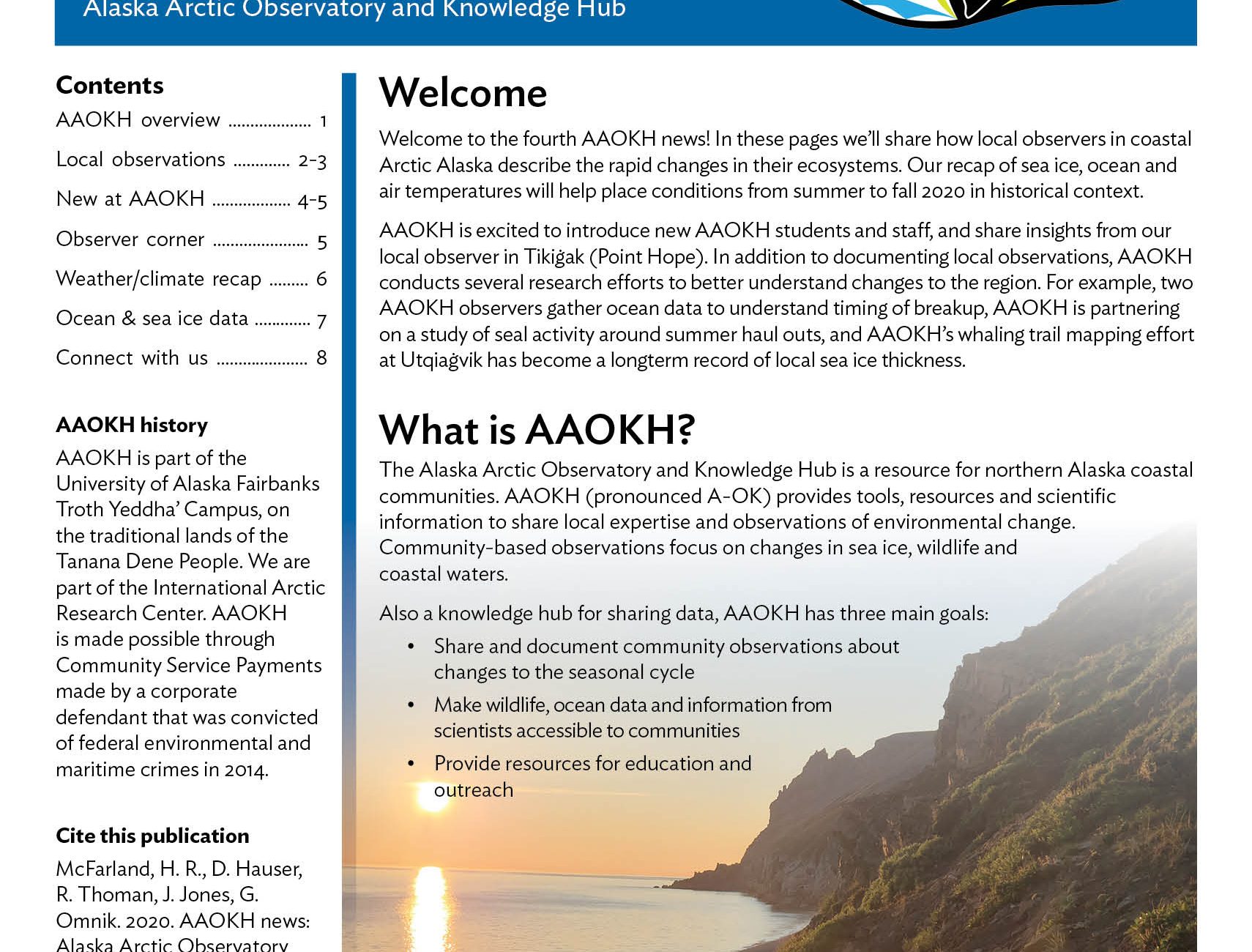Click the Alaska Arctic Observatory banner title
The height and width of the screenshot is (952, 1252).
pos(354,10)
